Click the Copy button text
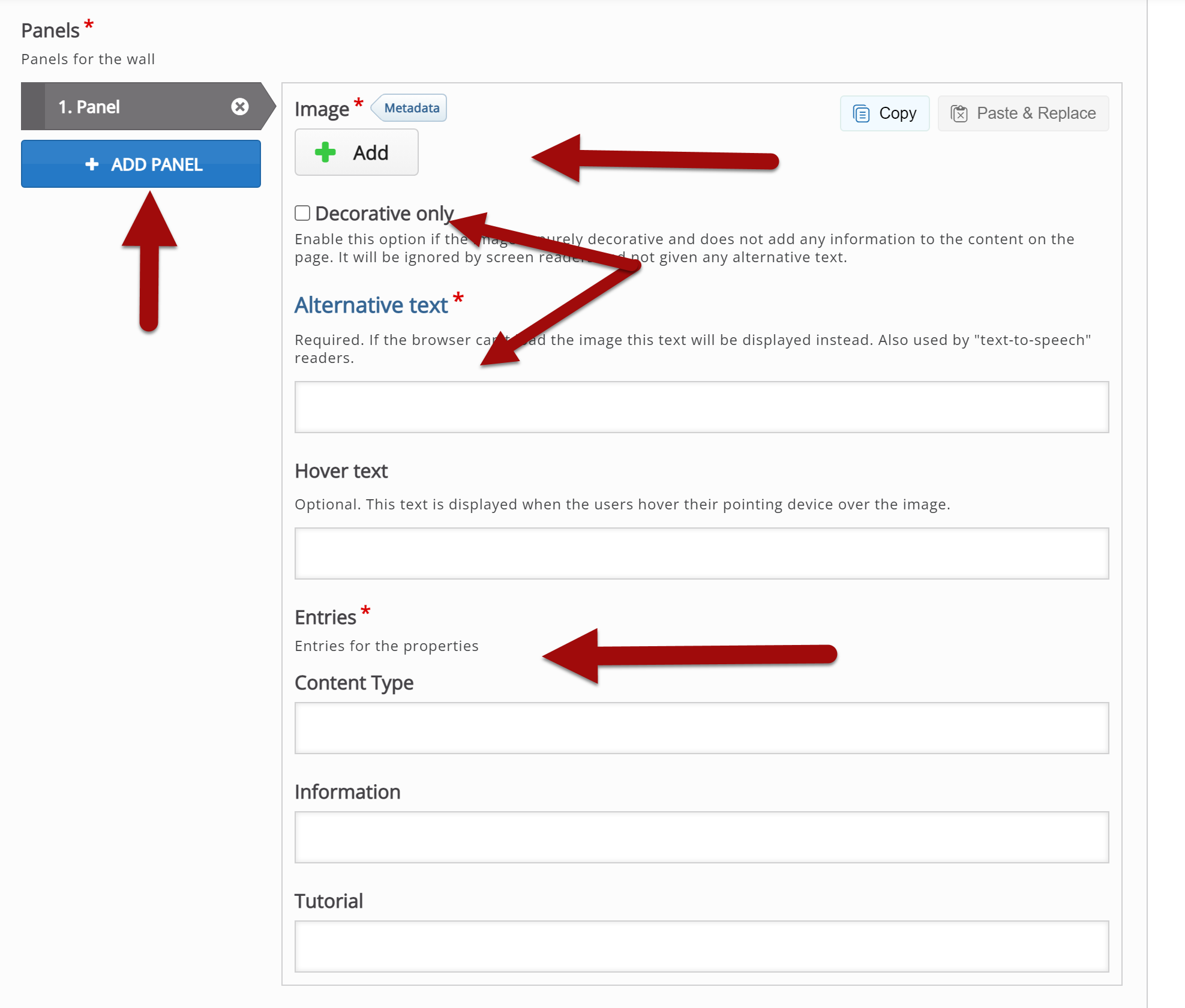 pos(897,113)
